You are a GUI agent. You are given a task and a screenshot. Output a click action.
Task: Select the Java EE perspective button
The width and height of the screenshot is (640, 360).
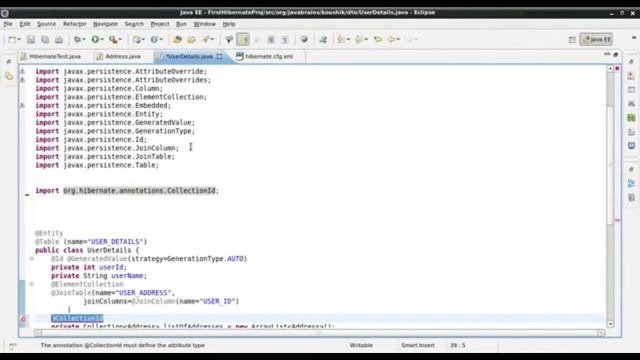596,40
